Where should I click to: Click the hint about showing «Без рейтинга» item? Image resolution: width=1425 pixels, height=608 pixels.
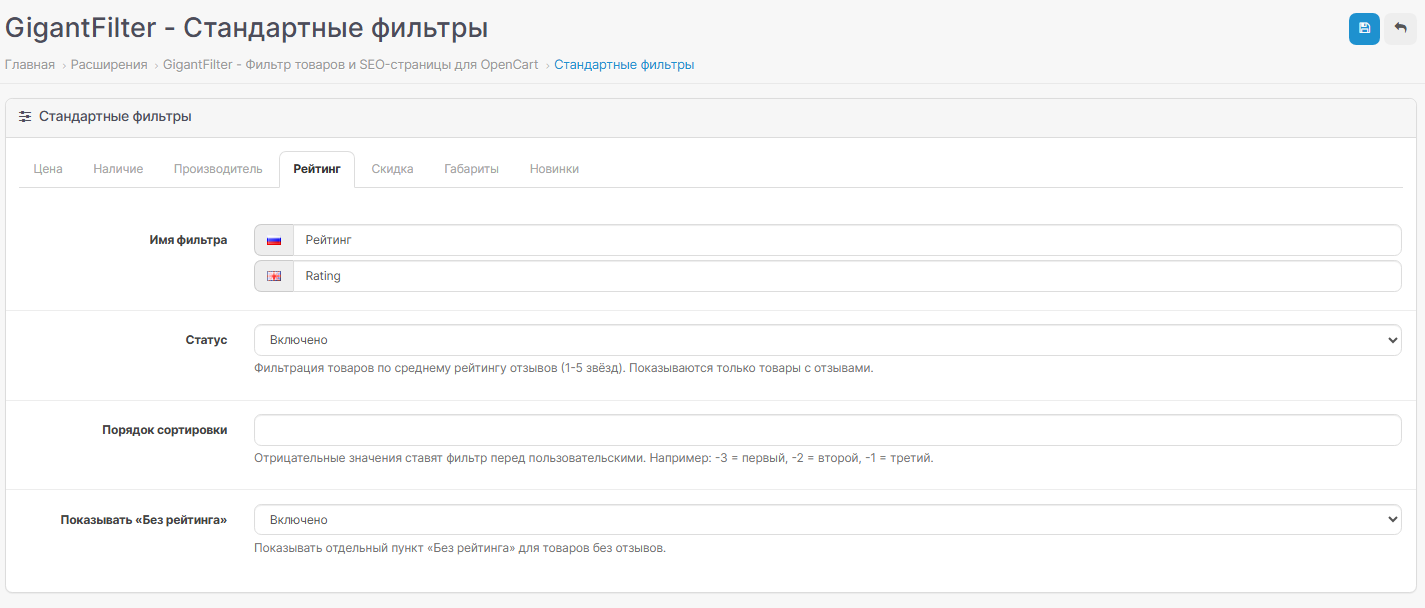click(x=460, y=548)
